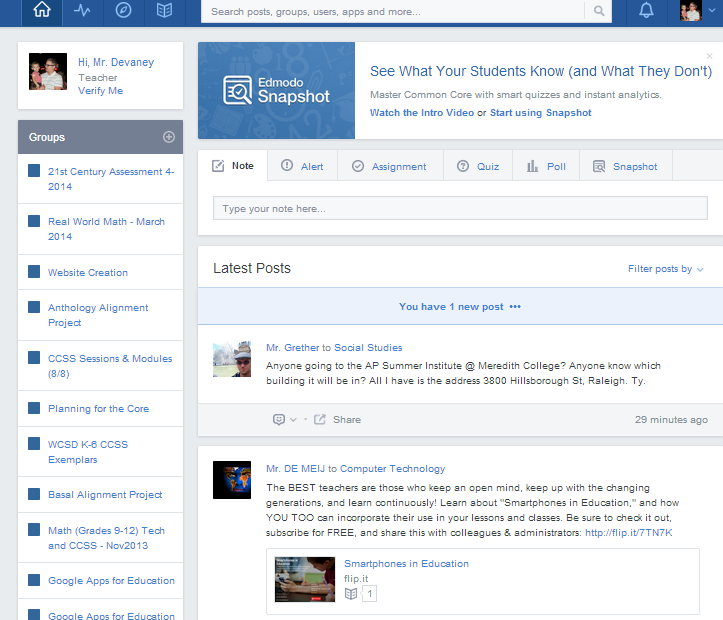This screenshot has height=620, width=723.
Task: Open the Anthology Alignment Project group
Action: point(98,315)
